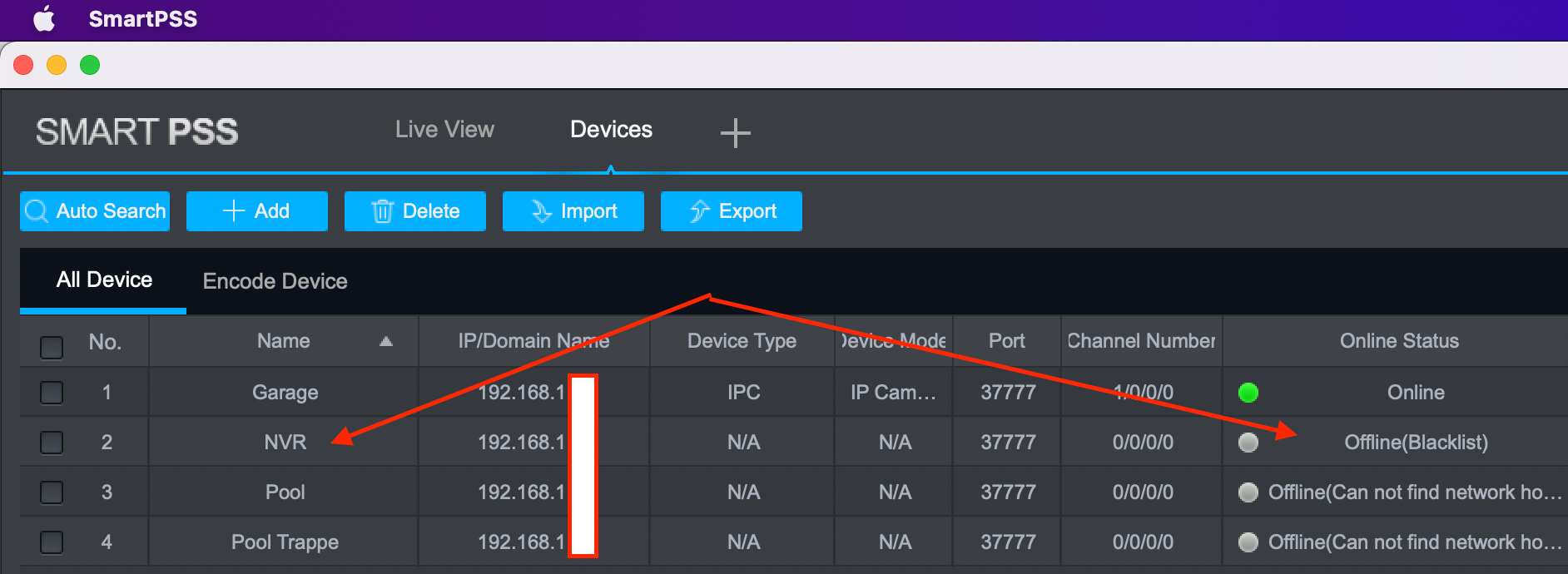The image size is (1568, 574).
Task: Check the box for the Pool row
Action: 52,492
